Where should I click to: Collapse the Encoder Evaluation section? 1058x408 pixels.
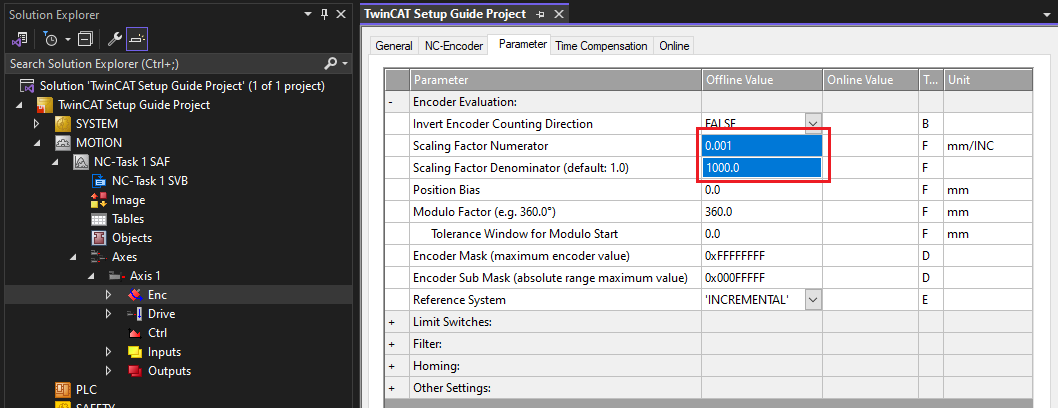tap(391, 102)
